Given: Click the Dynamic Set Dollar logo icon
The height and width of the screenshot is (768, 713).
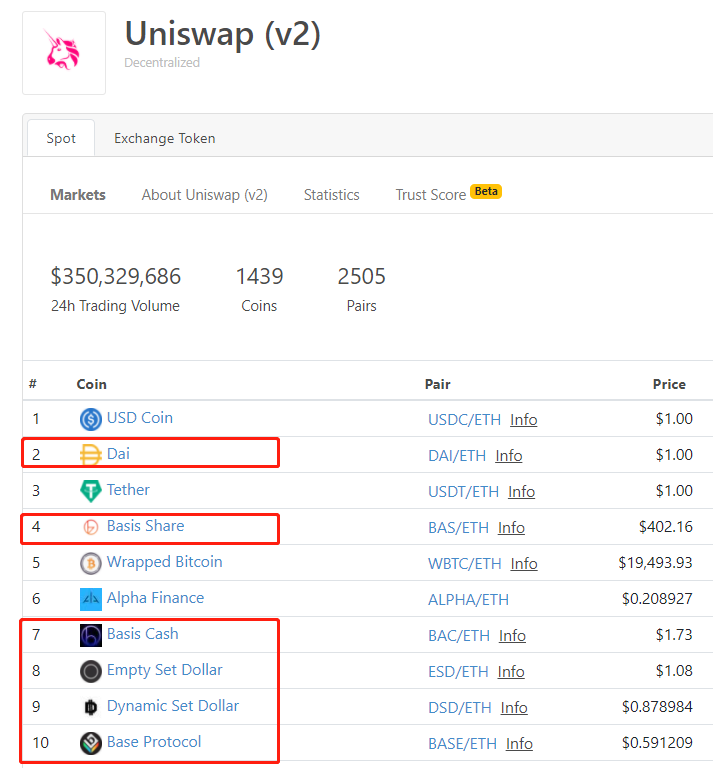Looking at the screenshot, I should [91, 707].
